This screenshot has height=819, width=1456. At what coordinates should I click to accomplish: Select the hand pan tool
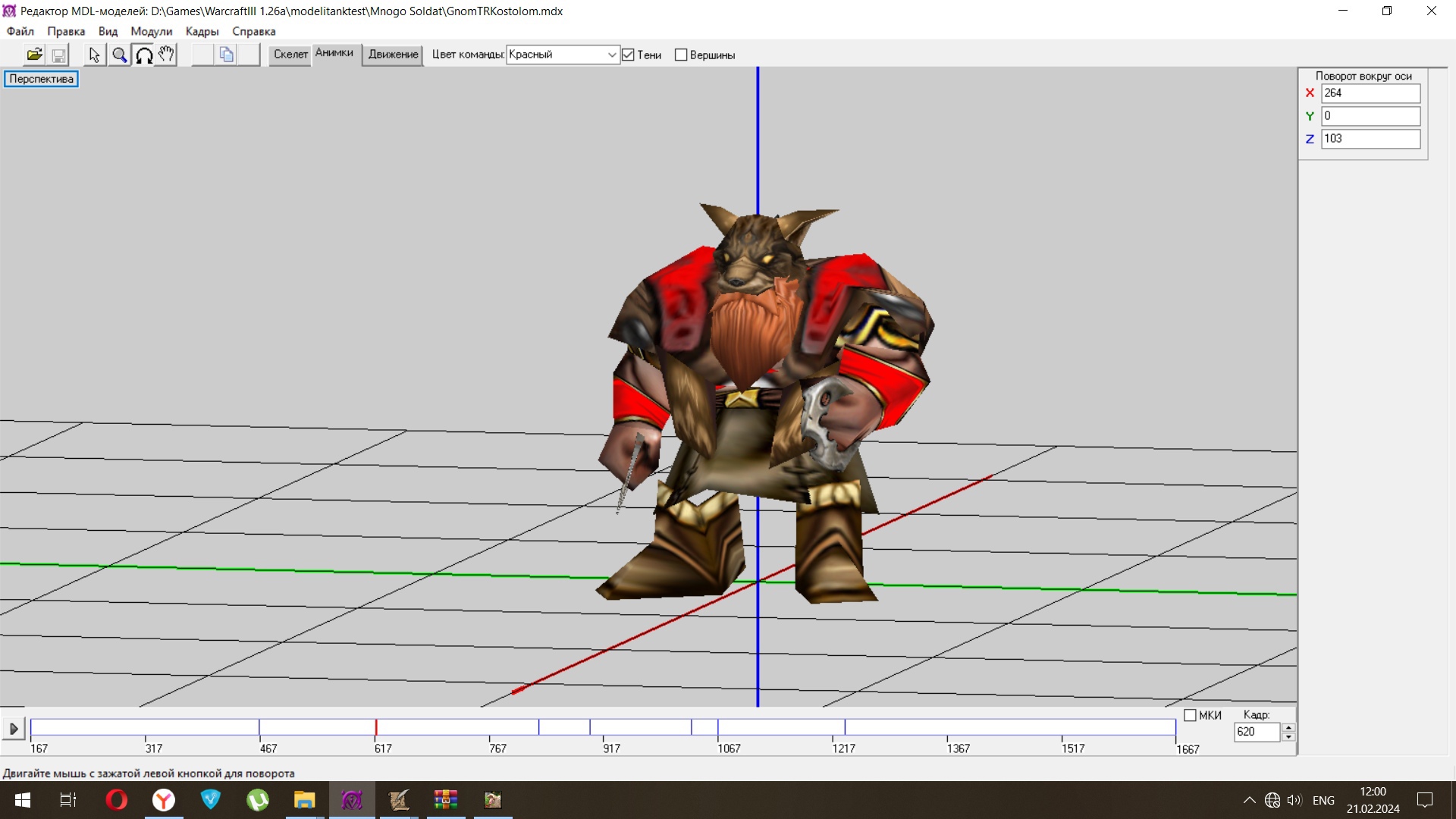(x=167, y=55)
